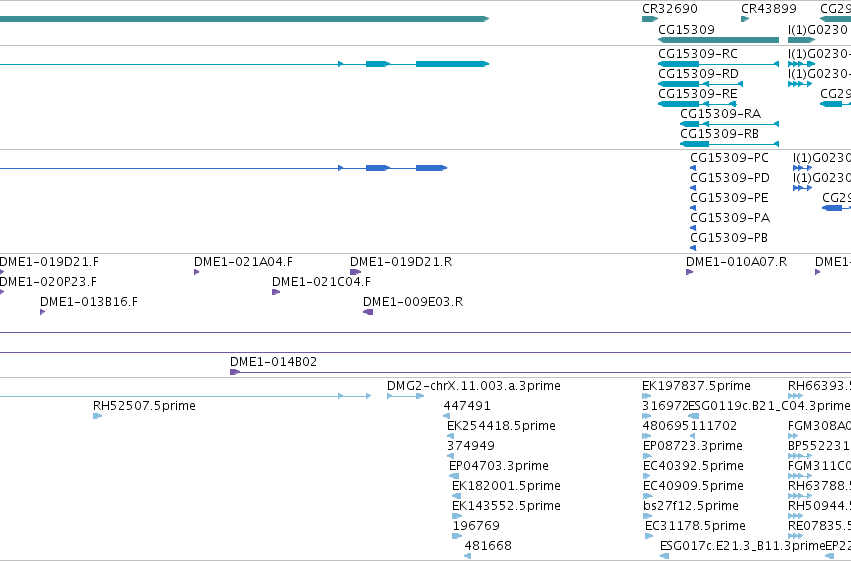851x561 pixels.
Task: Click the arrow glyph under DME1-021C04.F
Action: point(276,292)
